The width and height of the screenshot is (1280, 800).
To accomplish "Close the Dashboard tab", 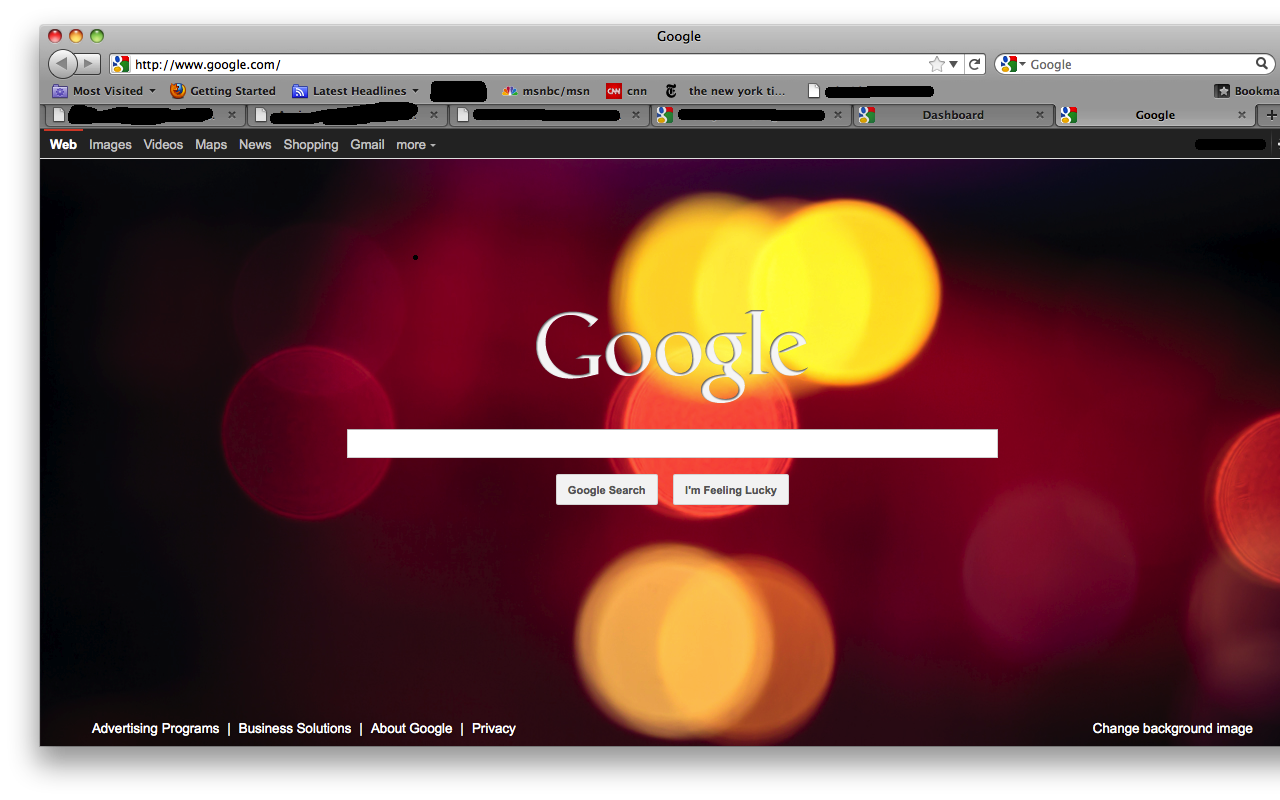I will [x=1040, y=115].
